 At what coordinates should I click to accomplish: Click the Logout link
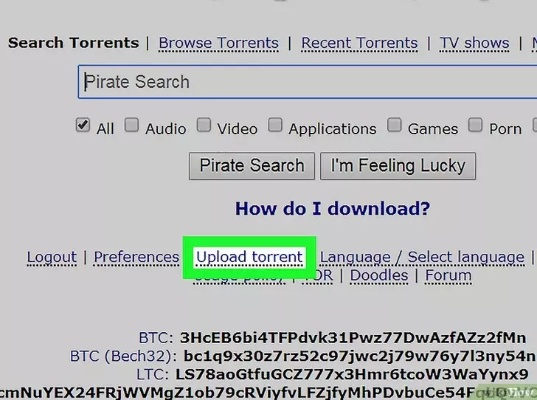52,257
